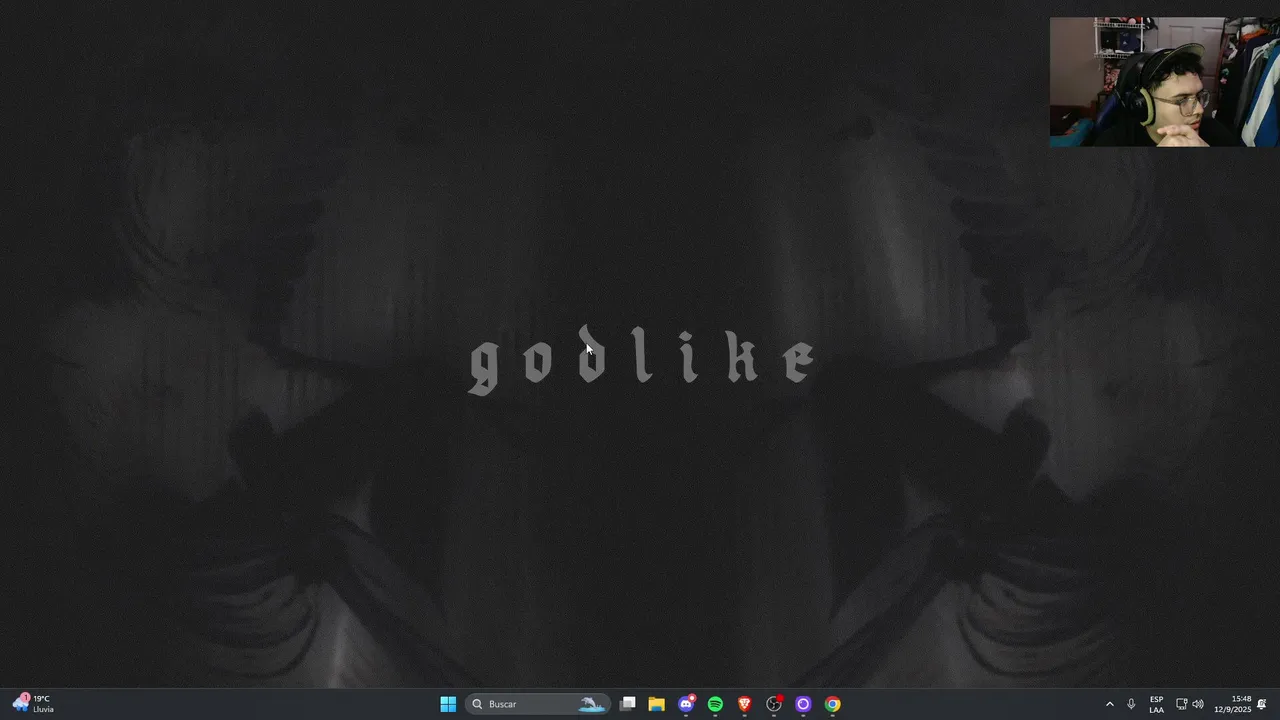Click the microphone icon in system tray

pos(1131,704)
